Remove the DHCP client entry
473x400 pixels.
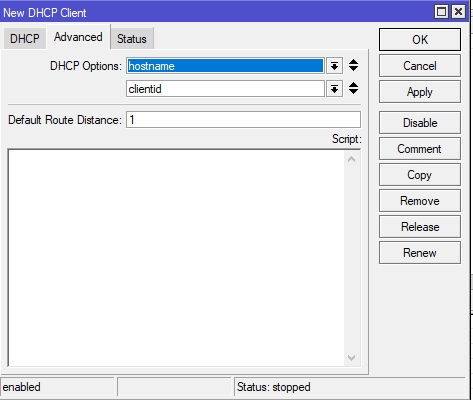(x=420, y=201)
